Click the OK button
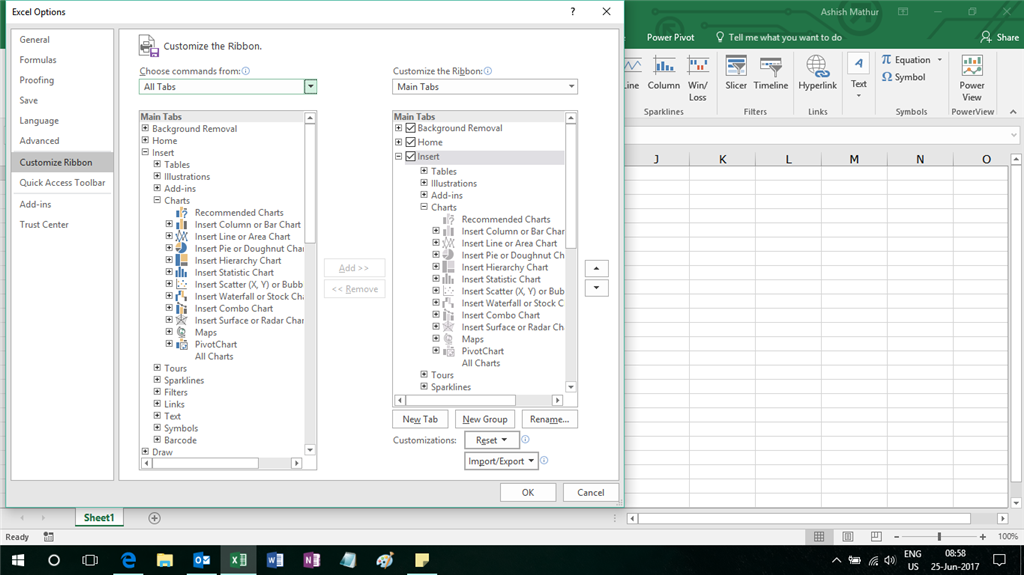This screenshot has height=575, width=1024. pos(528,492)
